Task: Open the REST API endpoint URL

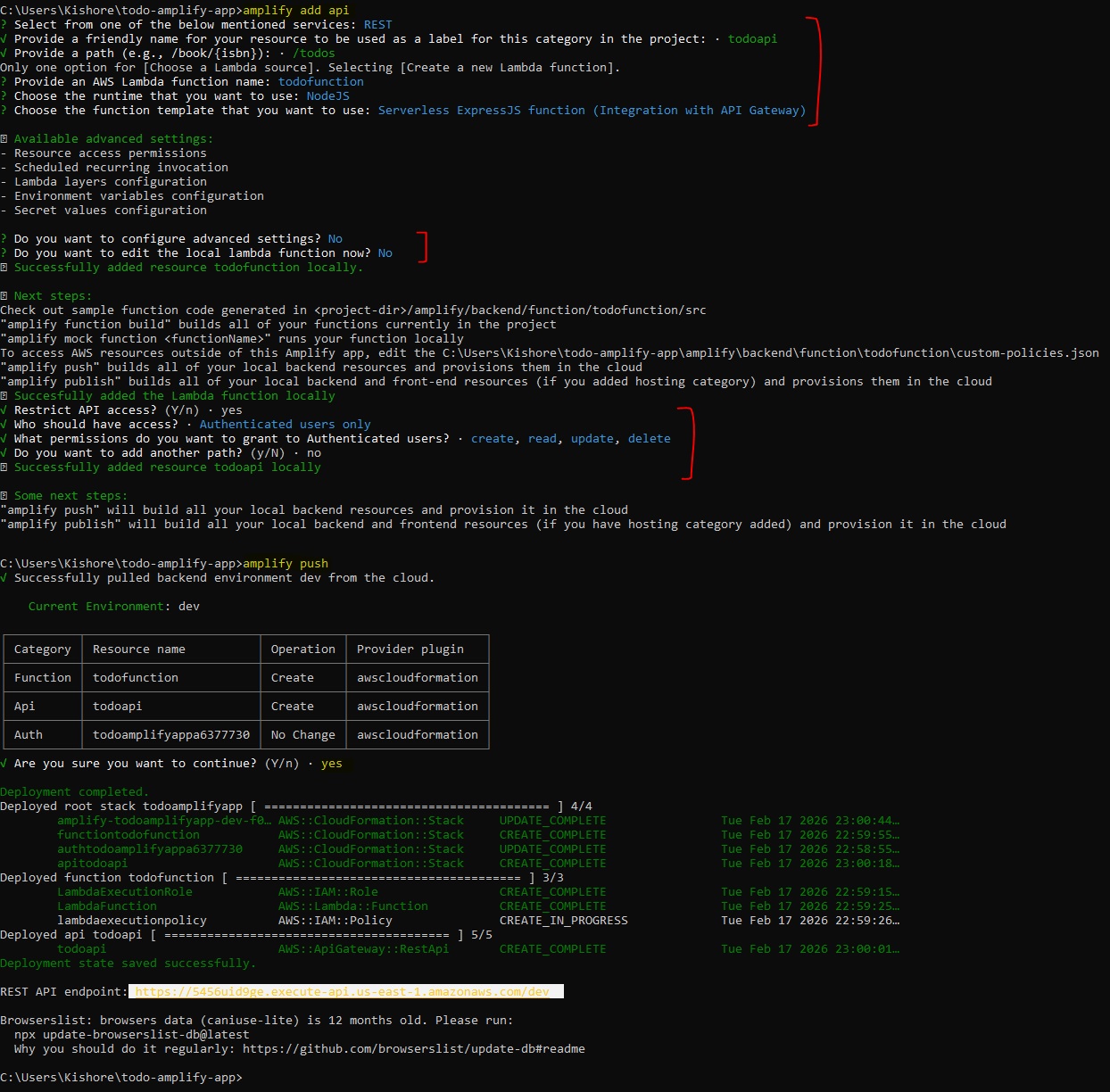Action: (343, 991)
